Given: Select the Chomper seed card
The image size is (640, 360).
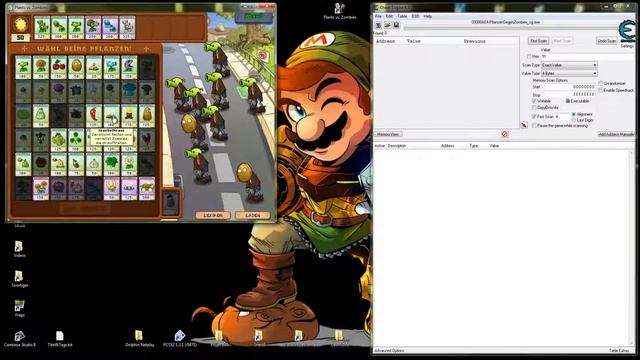Looking at the screenshot, I should click(129, 67).
